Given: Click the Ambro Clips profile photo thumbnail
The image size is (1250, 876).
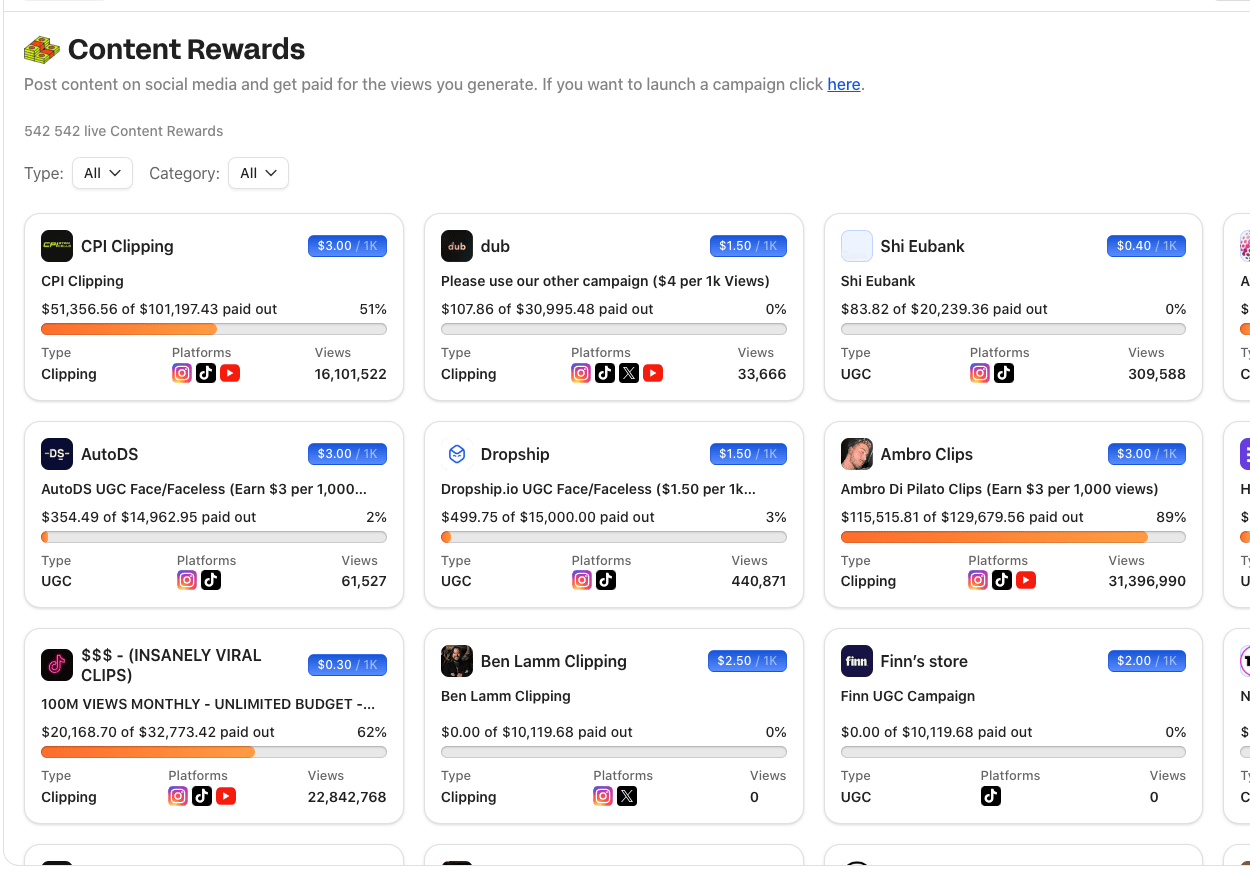Looking at the screenshot, I should [857, 454].
